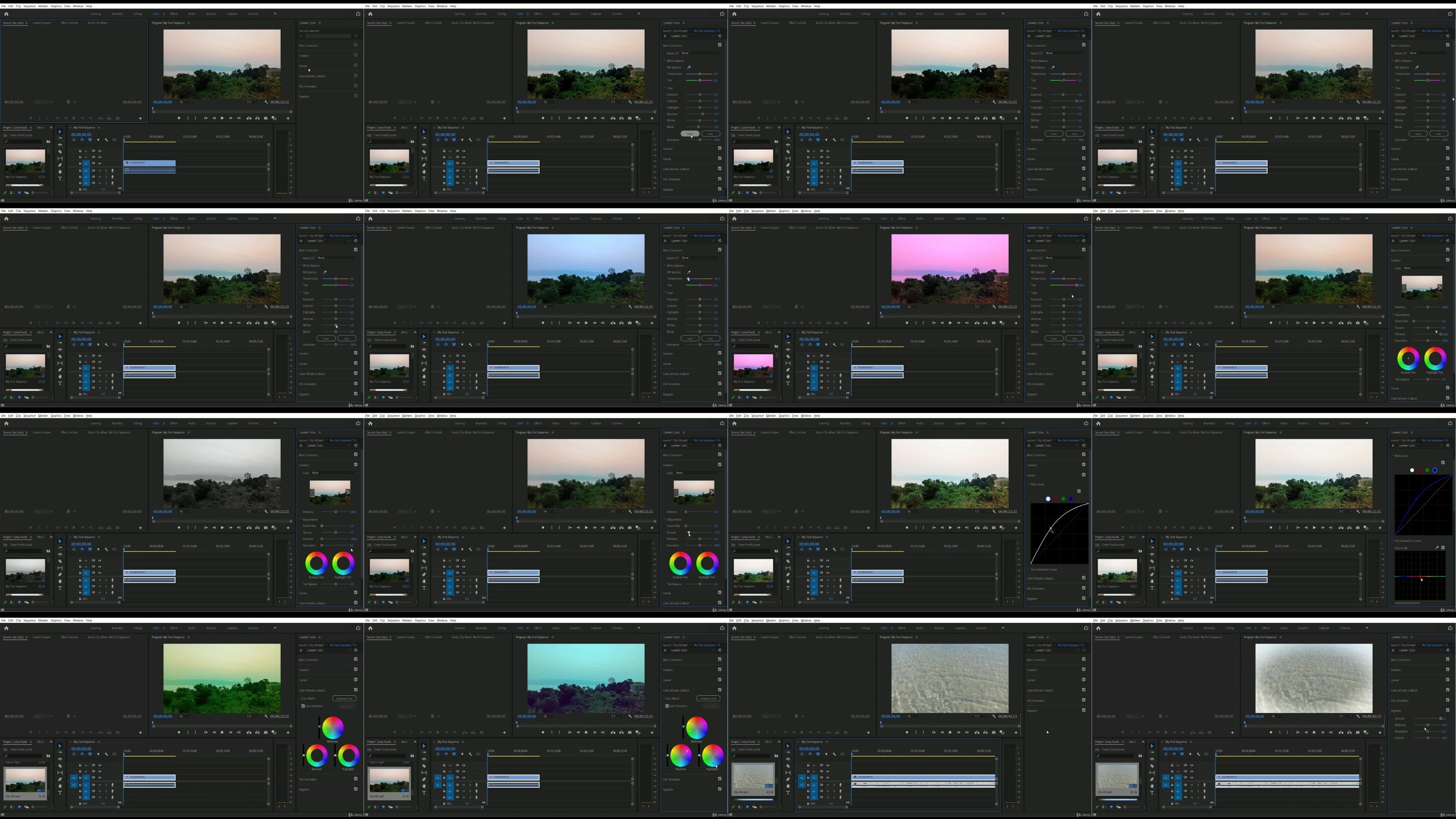
Task: Select Razor tool in the grayscale-preview frame
Action: point(60,561)
